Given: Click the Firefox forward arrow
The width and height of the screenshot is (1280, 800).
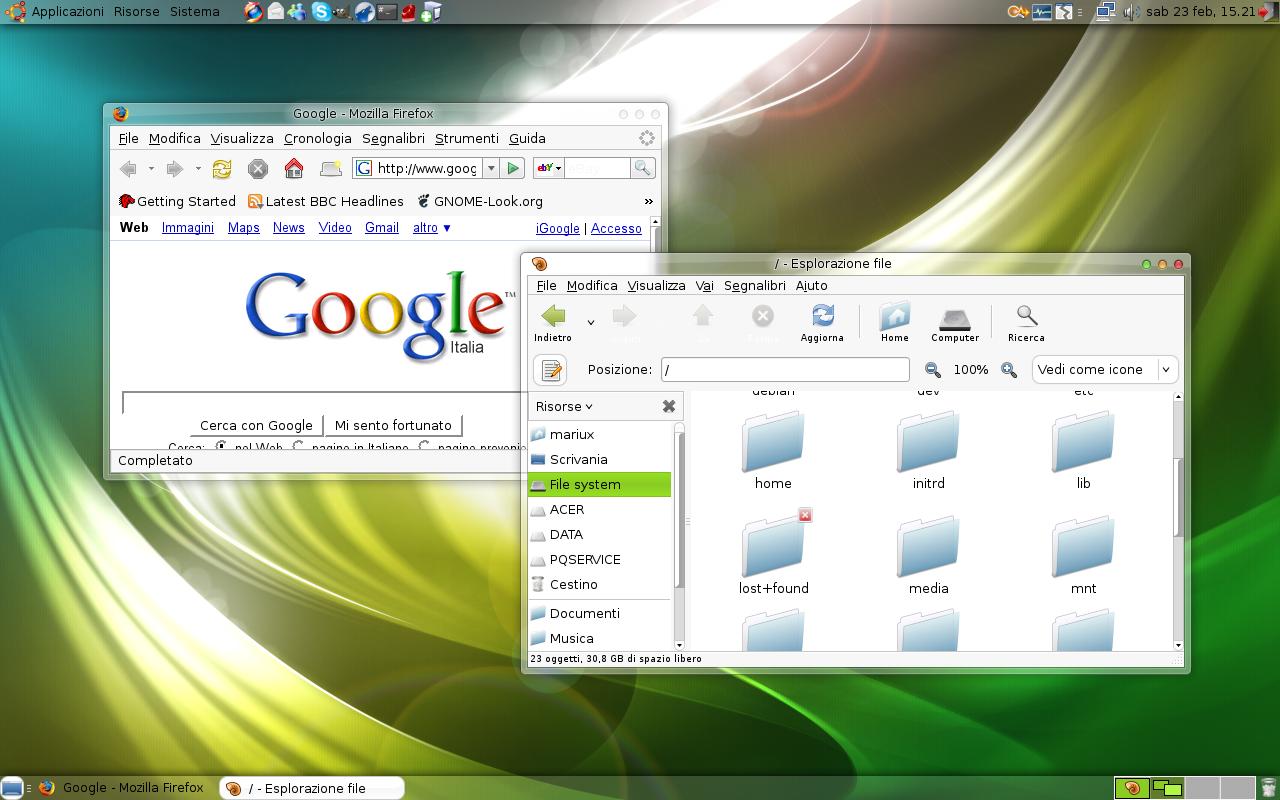Looking at the screenshot, I should (x=174, y=168).
